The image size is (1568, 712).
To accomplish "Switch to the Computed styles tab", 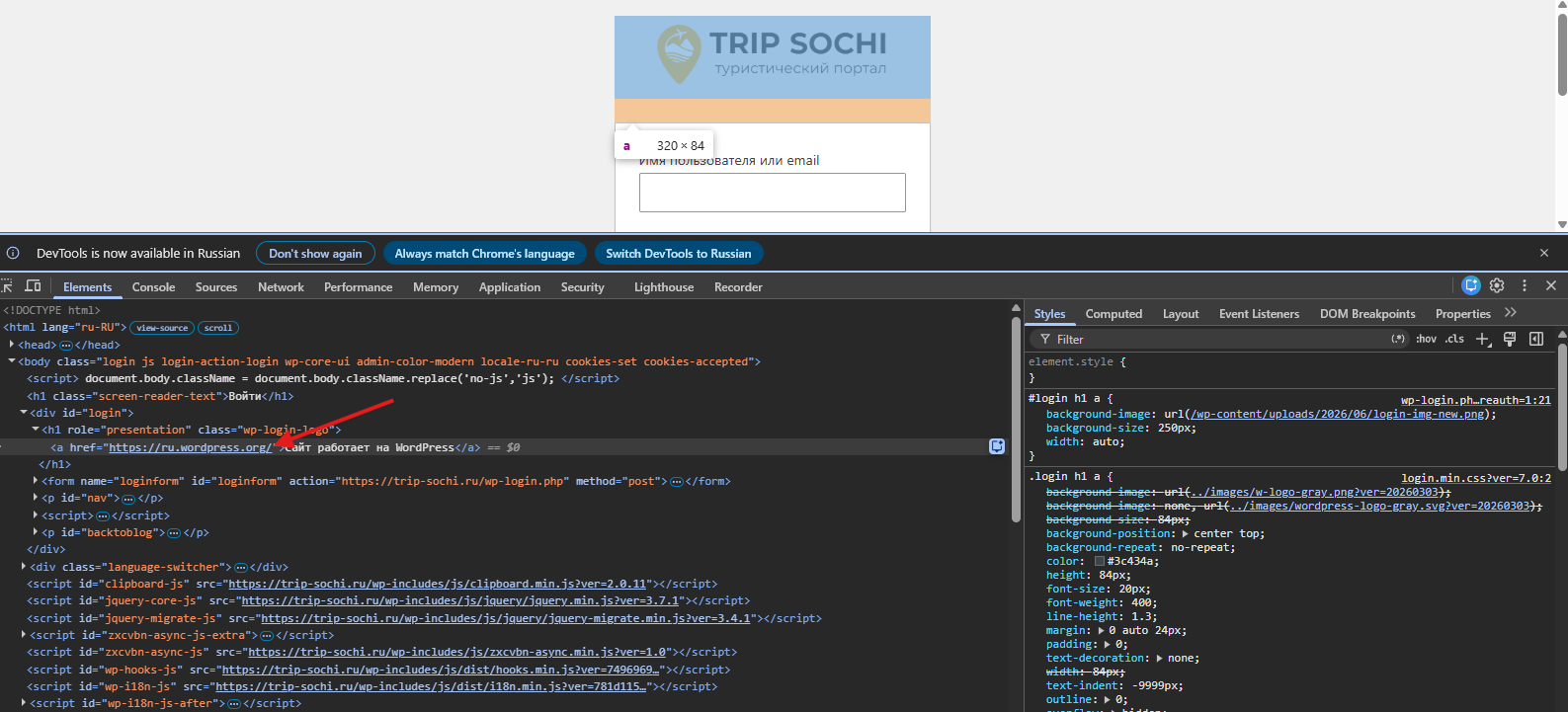I will pyautogui.click(x=1114, y=314).
